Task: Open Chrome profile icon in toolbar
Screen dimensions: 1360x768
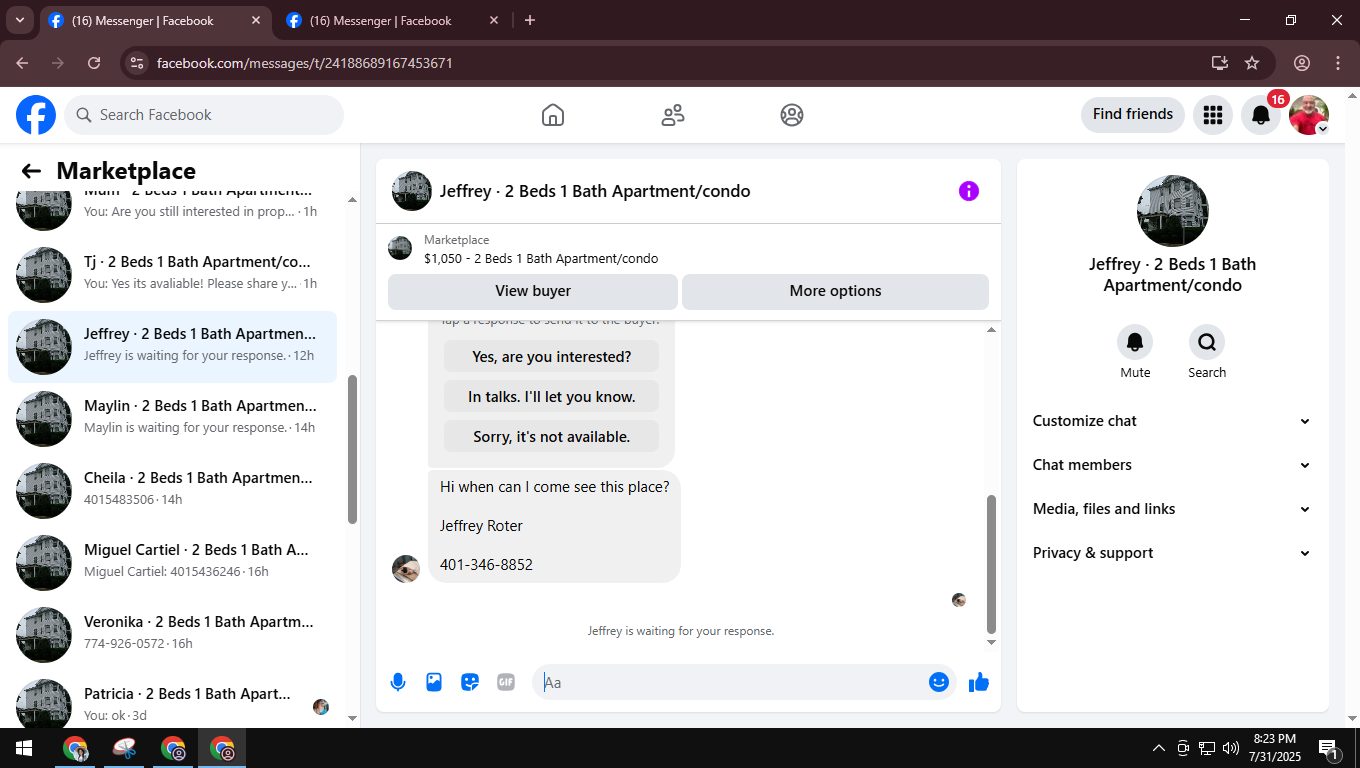Action: 1302,63
